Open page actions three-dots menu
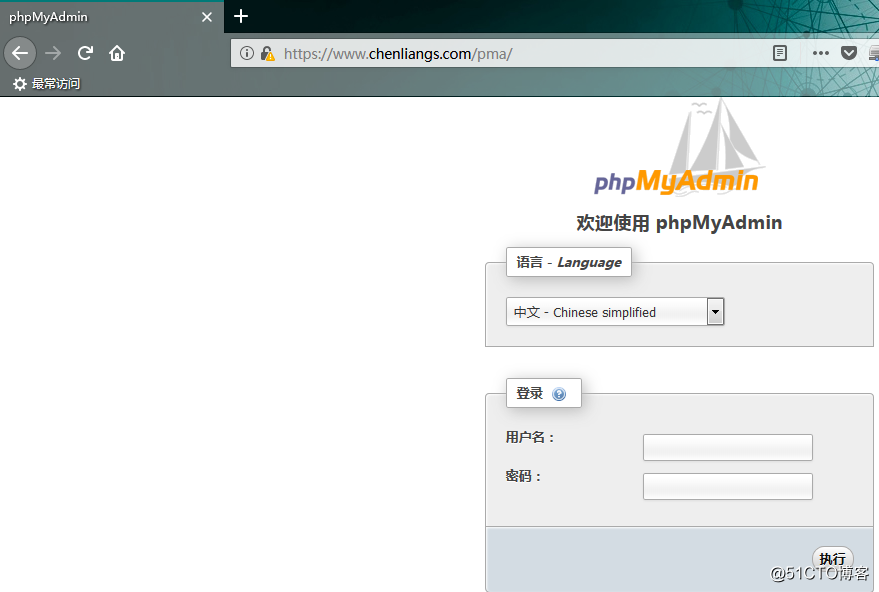The height and width of the screenshot is (592, 879). click(821, 53)
